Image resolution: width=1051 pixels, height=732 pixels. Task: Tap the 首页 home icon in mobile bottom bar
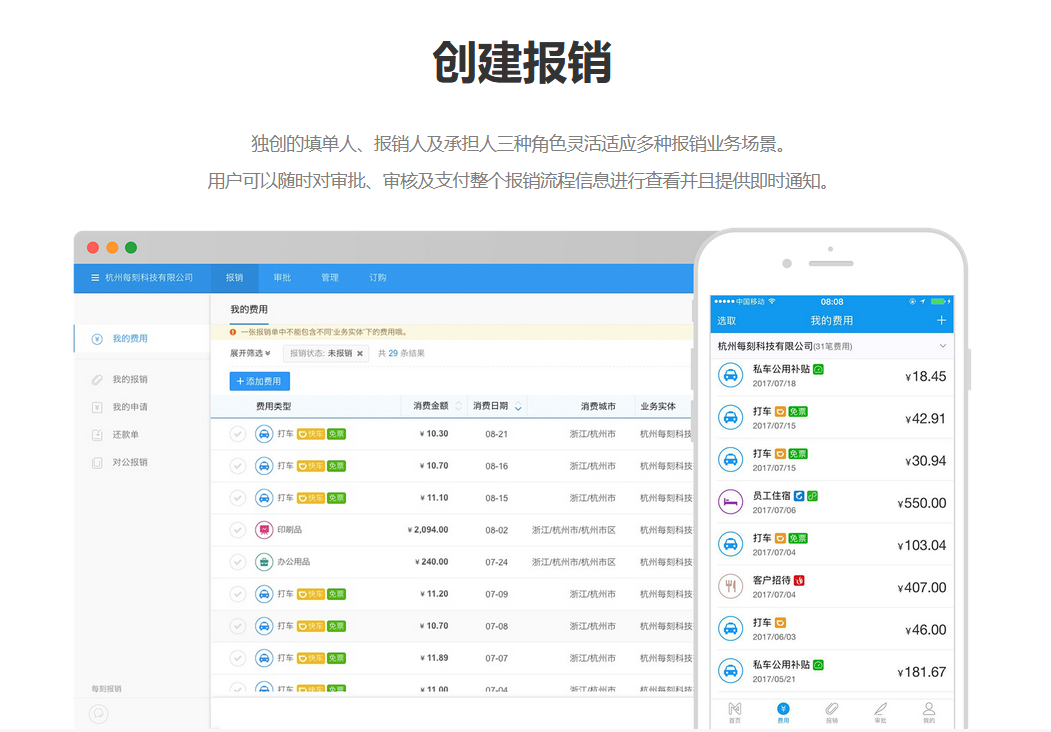pyautogui.click(x=736, y=708)
